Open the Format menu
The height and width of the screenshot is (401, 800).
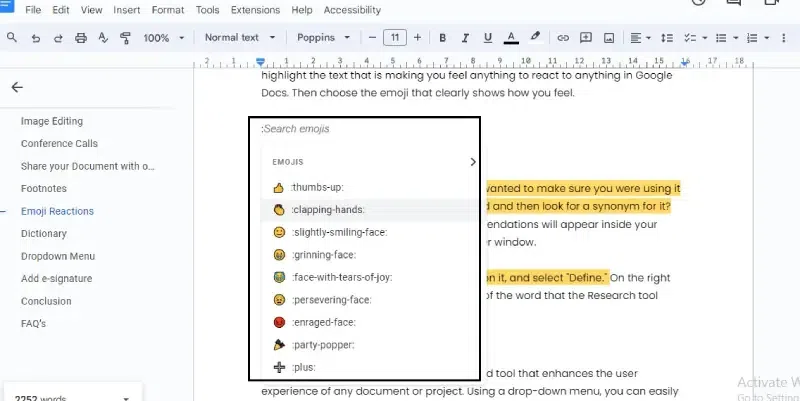[168, 10]
